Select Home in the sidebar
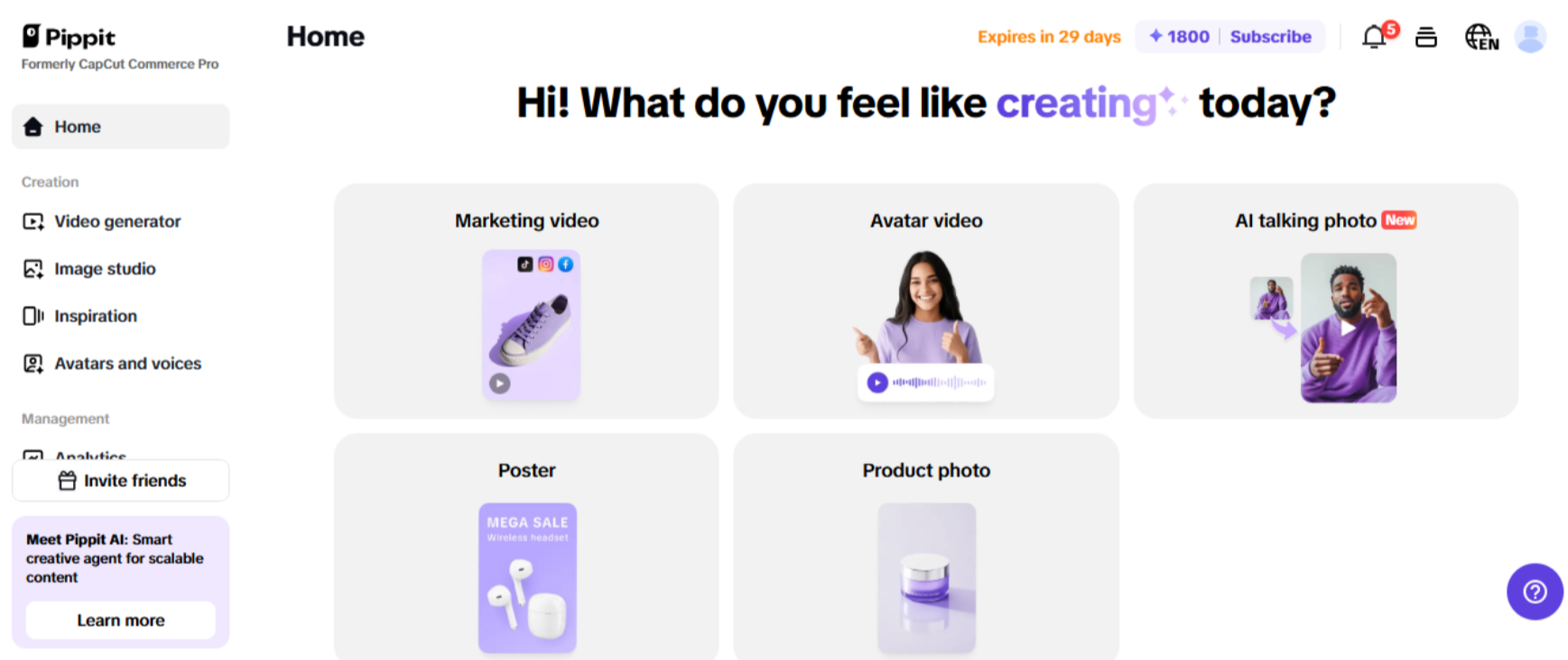The height and width of the screenshot is (660, 1568). pyautogui.click(x=120, y=126)
